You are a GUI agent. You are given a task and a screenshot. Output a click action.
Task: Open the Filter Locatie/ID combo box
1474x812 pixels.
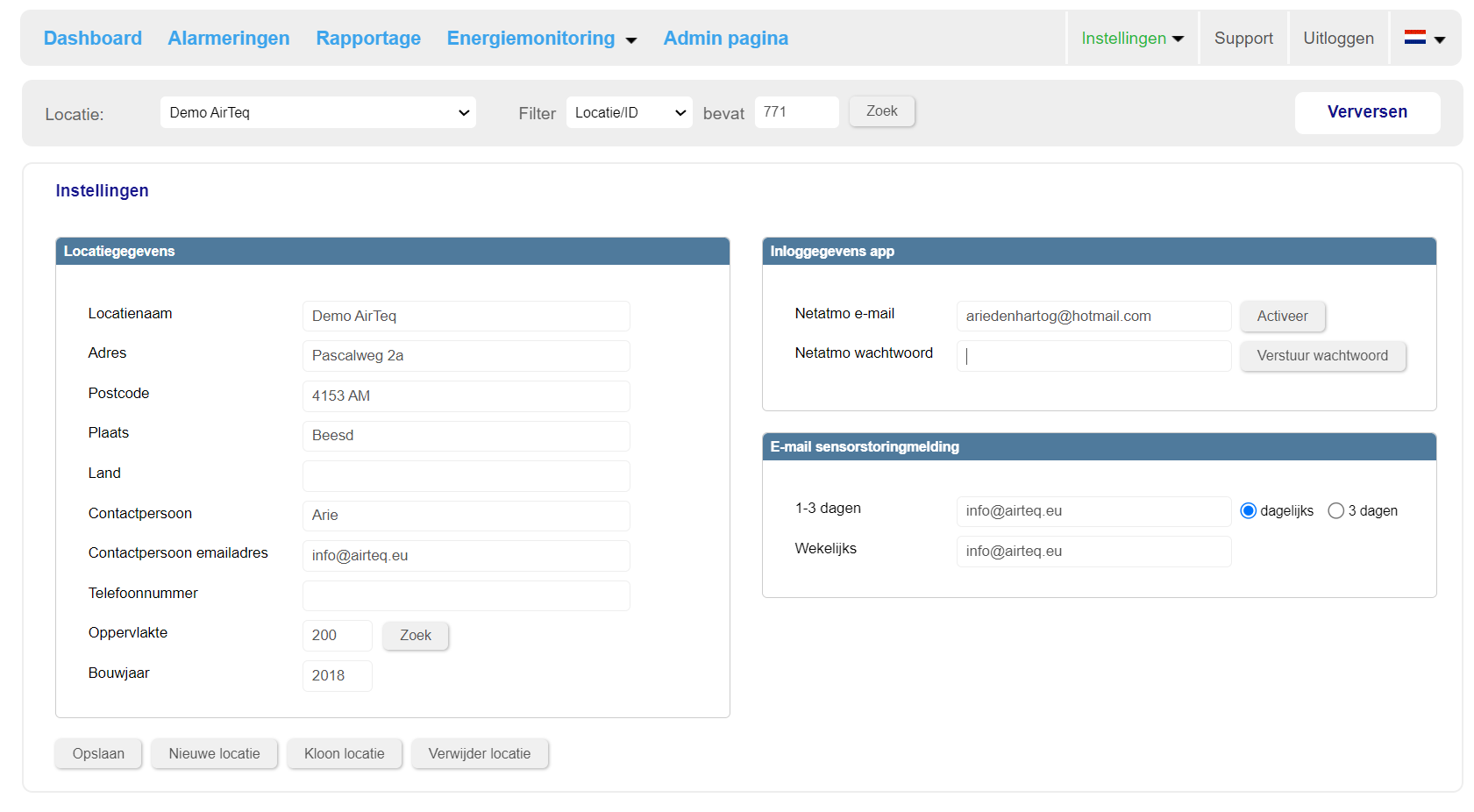point(629,113)
